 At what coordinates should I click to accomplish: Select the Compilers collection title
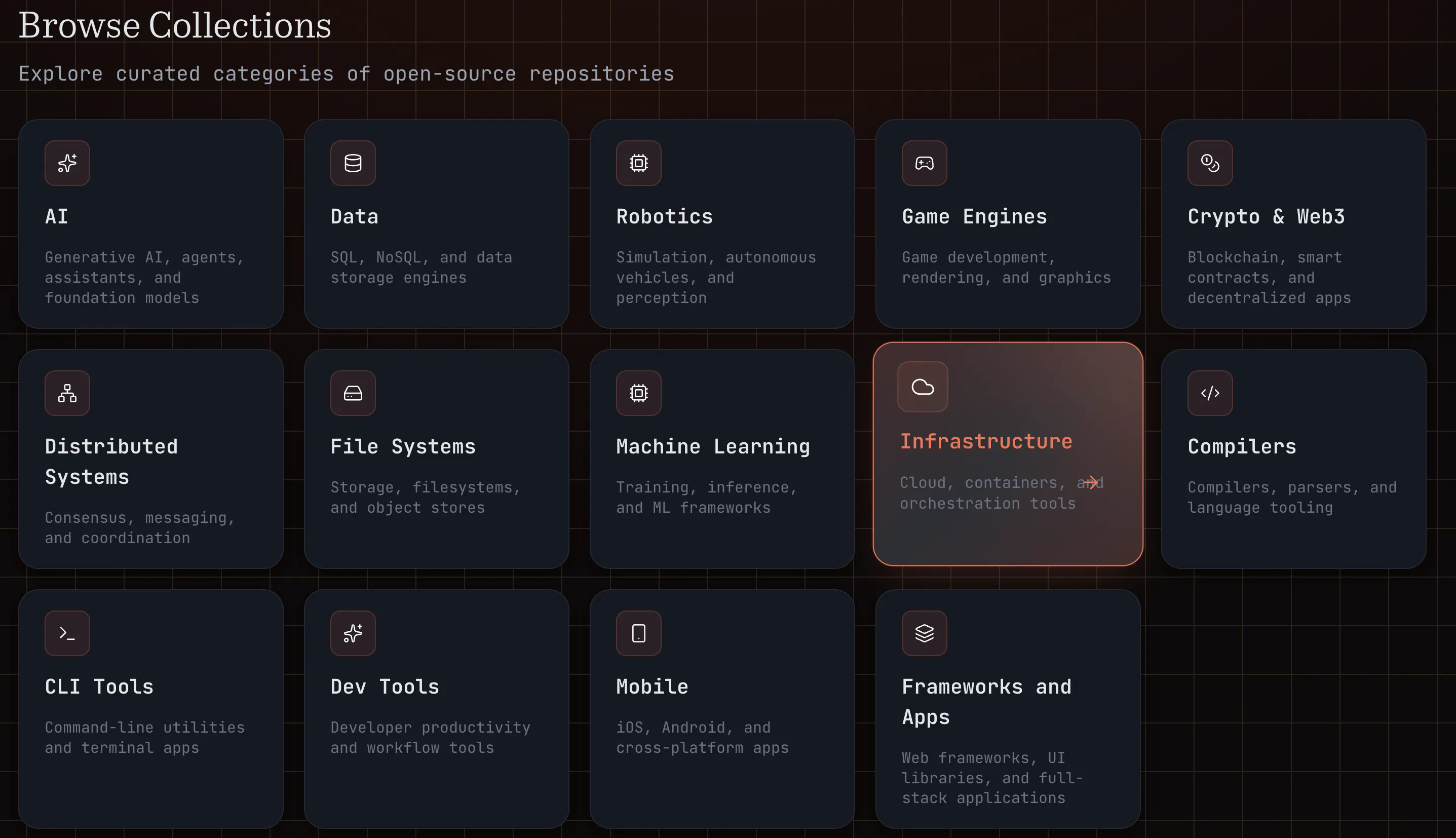[x=1242, y=447]
